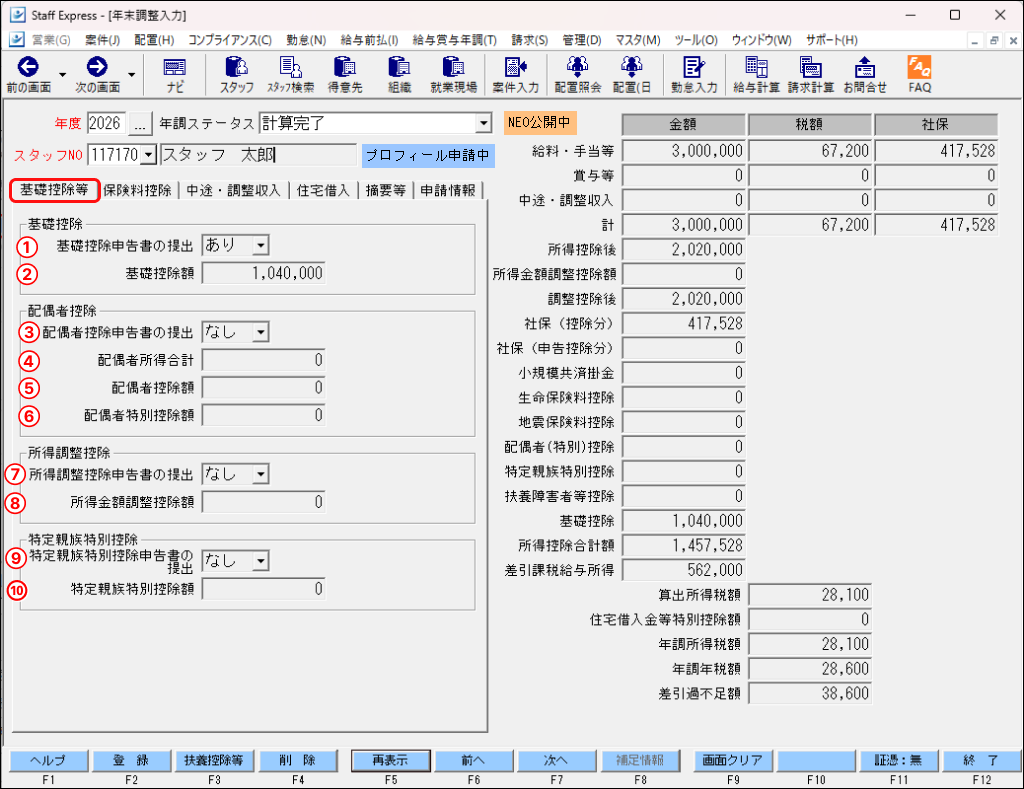
Task: Open 所得調整控除申告書の提出 dropdown
Action: click(261, 474)
